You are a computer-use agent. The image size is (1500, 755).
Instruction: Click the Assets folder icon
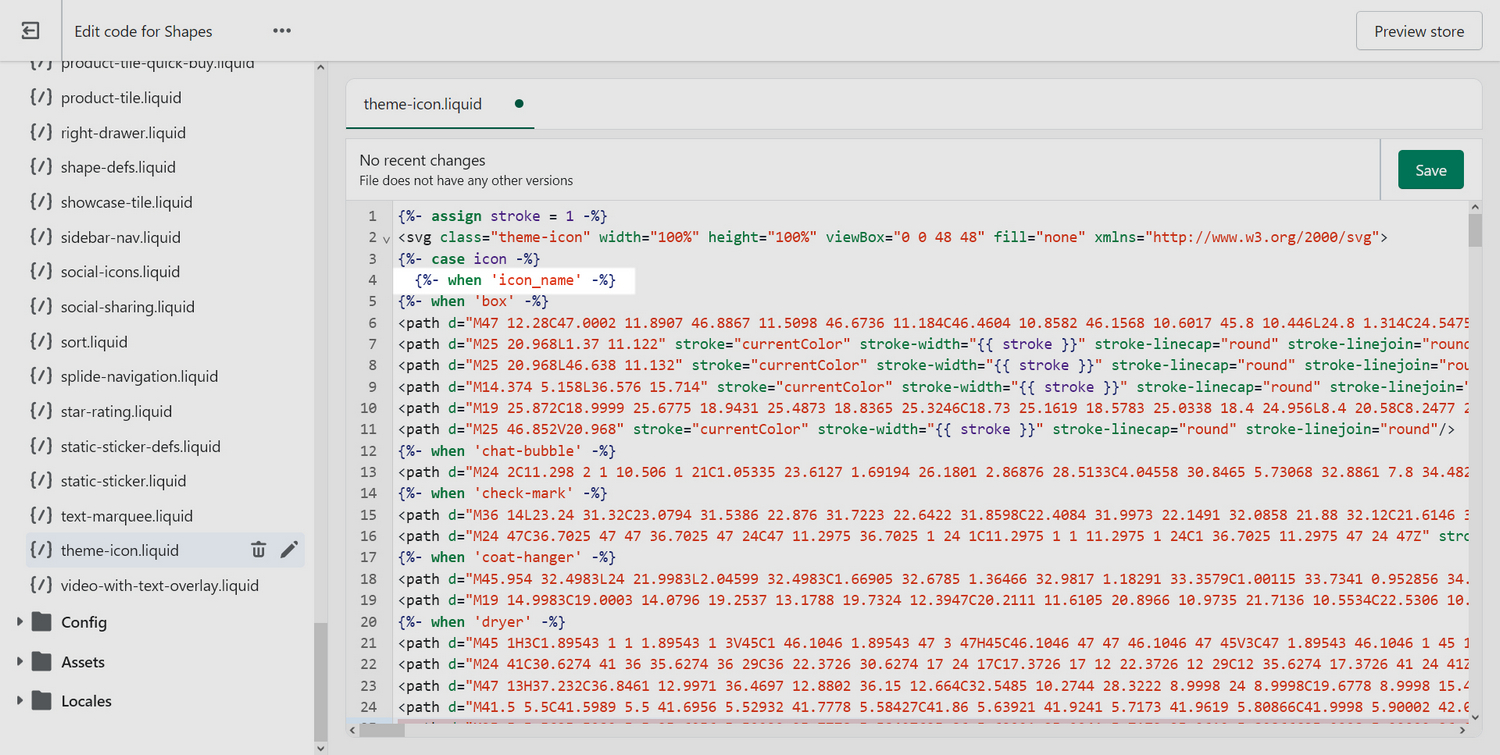[x=41, y=661]
